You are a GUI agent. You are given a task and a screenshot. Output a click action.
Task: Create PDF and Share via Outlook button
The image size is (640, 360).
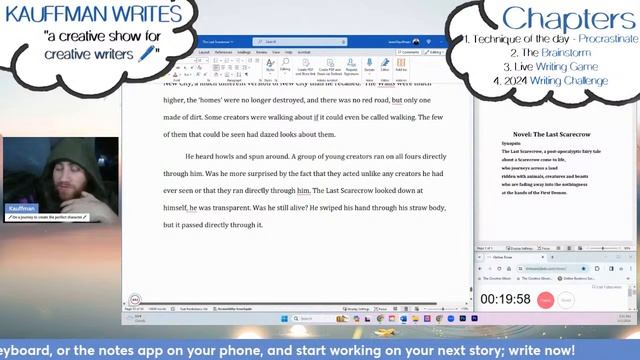tap(329, 67)
